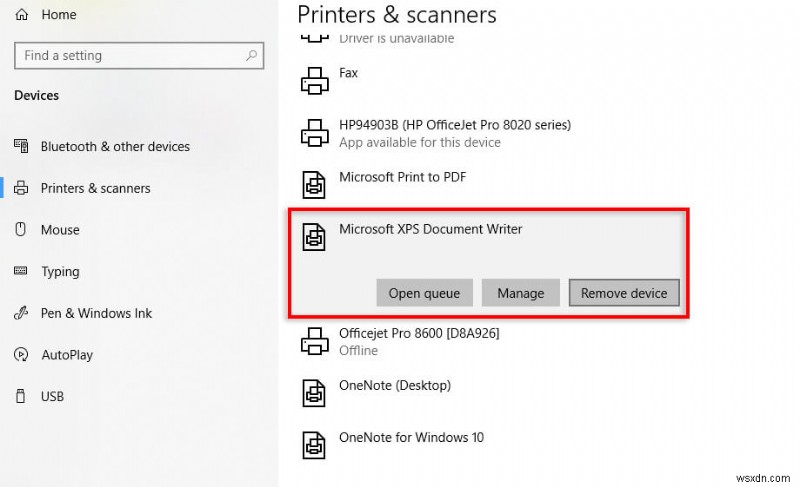Click the Remove device button
This screenshot has width=800, height=487.
[x=624, y=293]
